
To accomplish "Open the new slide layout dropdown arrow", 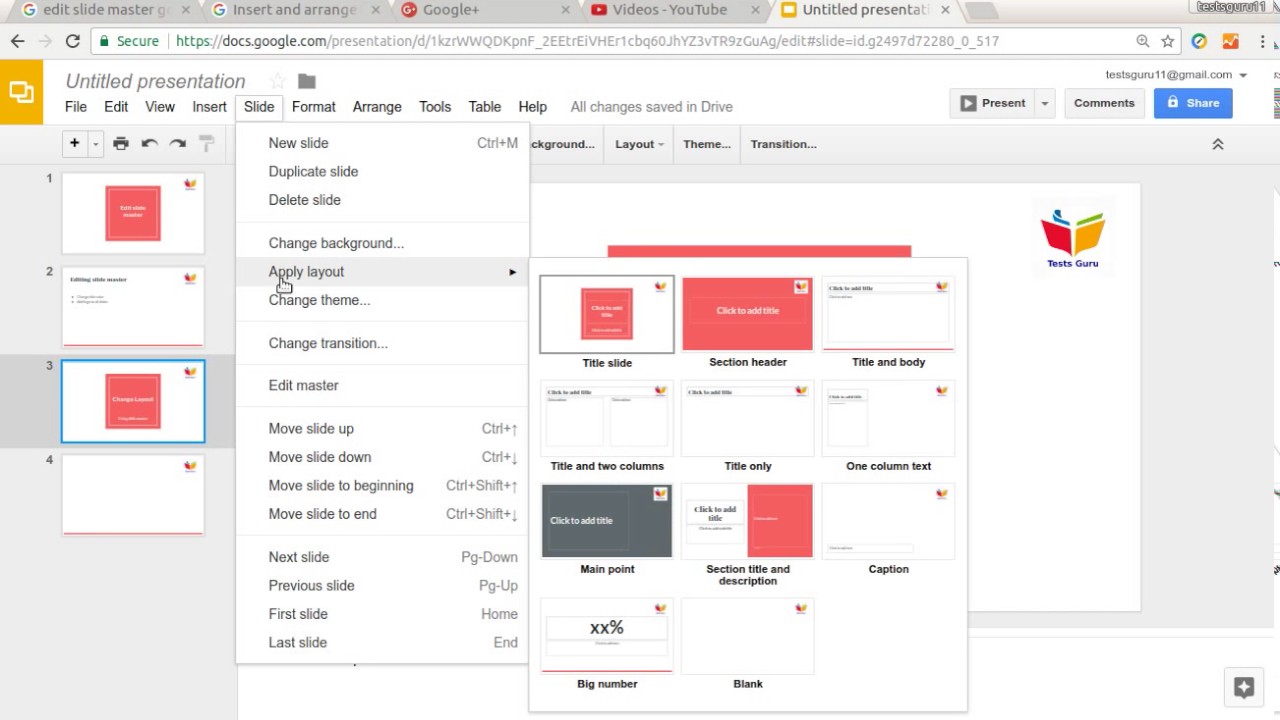I will point(95,144).
